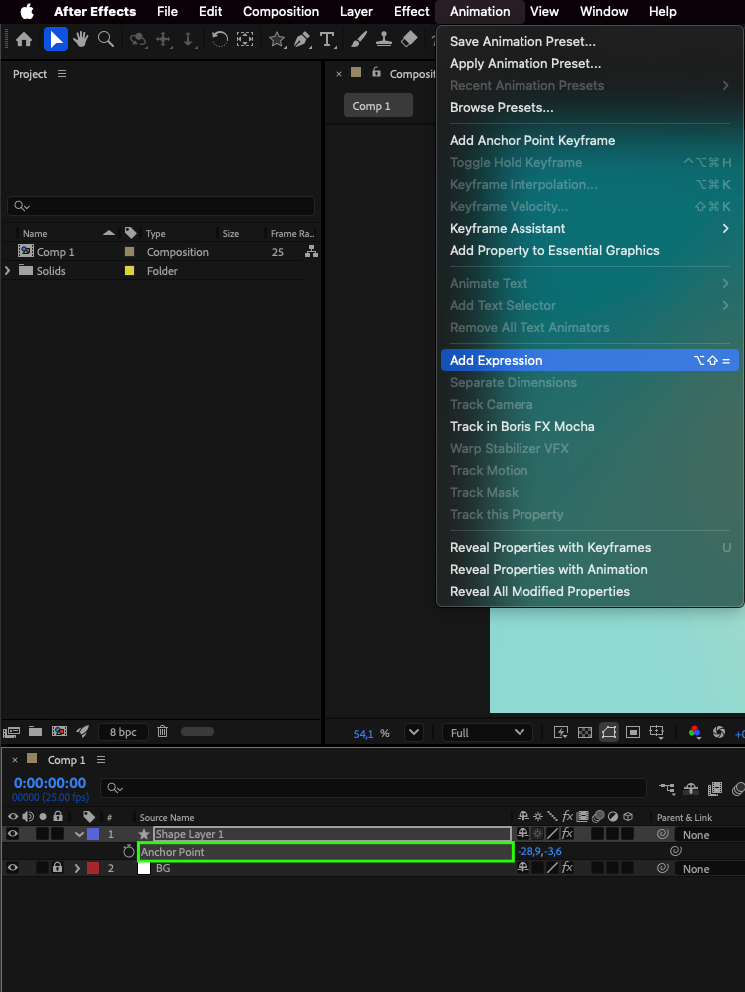Select the Clone Stamp tool
The image size is (745, 992).
click(x=383, y=40)
